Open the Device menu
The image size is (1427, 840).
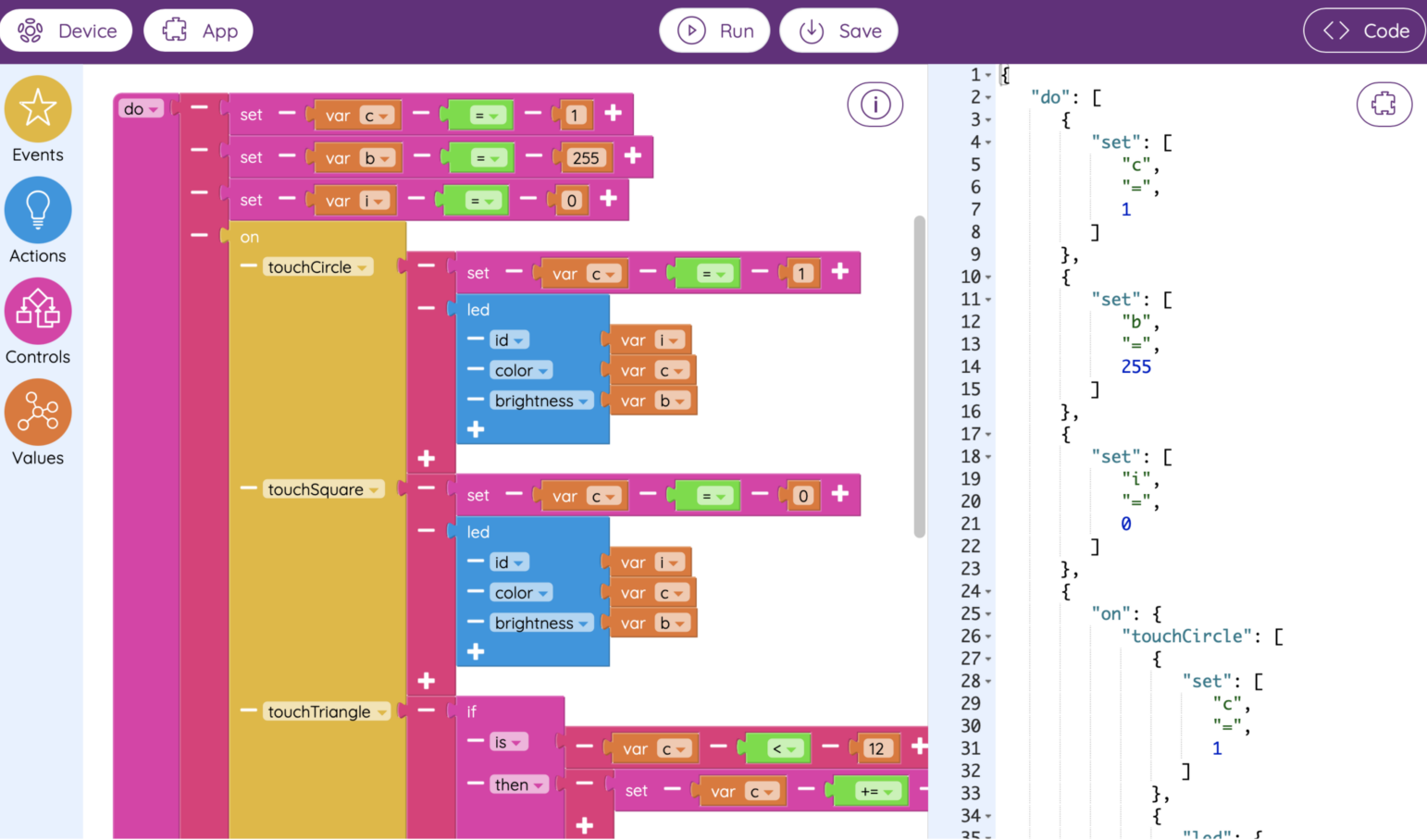tap(67, 31)
